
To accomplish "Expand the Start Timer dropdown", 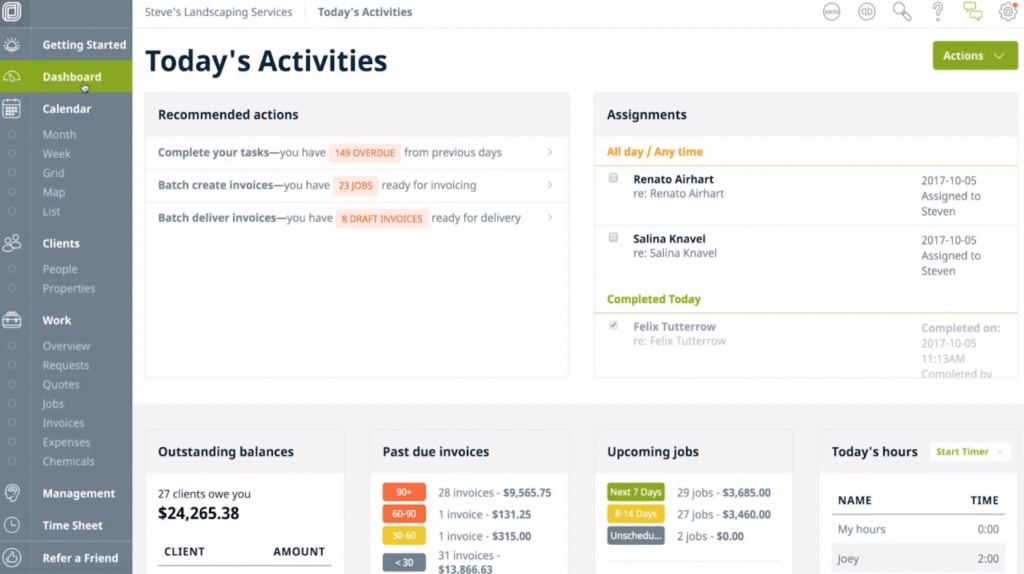I will 970,452.
